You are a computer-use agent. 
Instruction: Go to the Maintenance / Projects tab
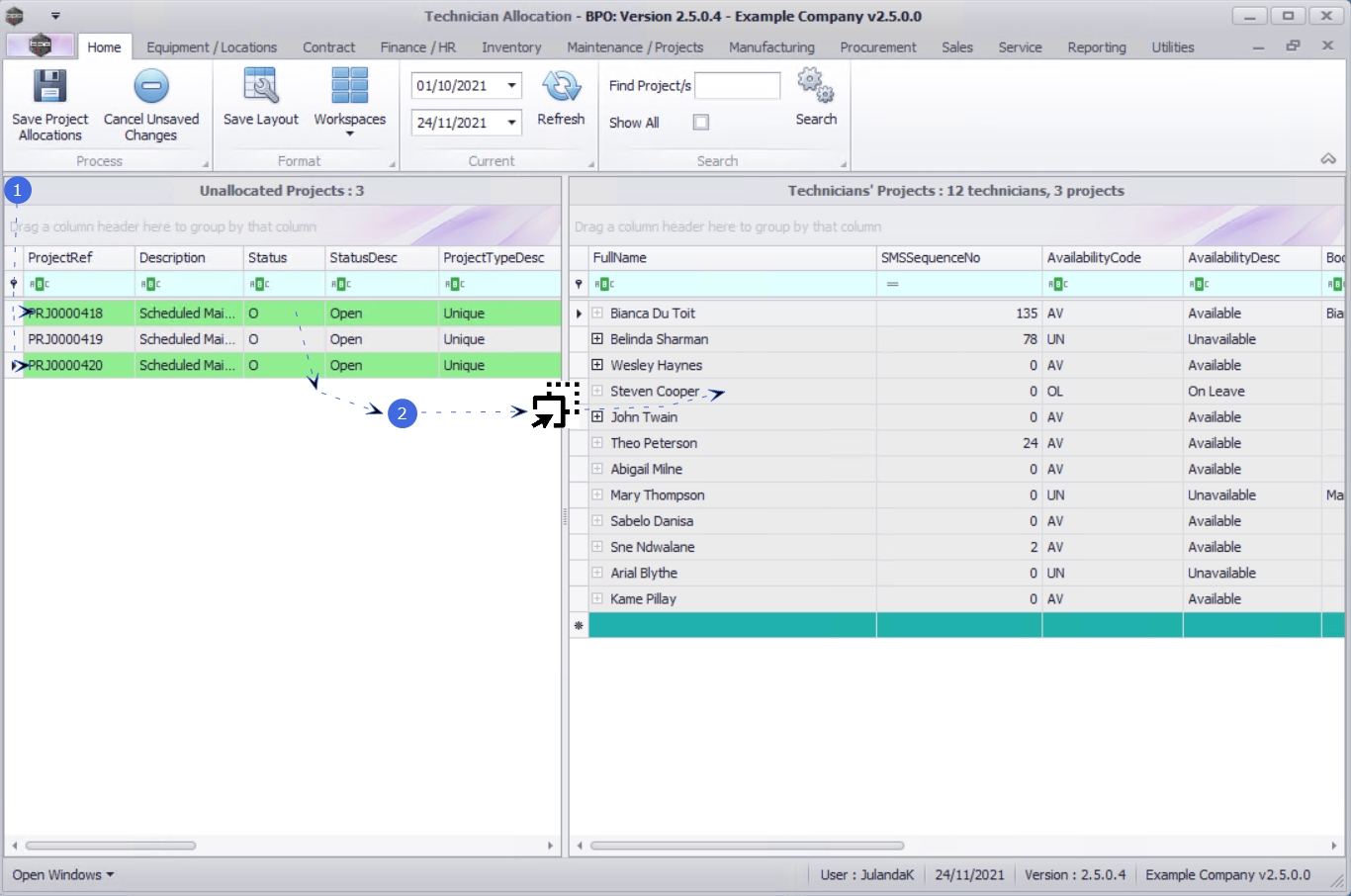635,47
